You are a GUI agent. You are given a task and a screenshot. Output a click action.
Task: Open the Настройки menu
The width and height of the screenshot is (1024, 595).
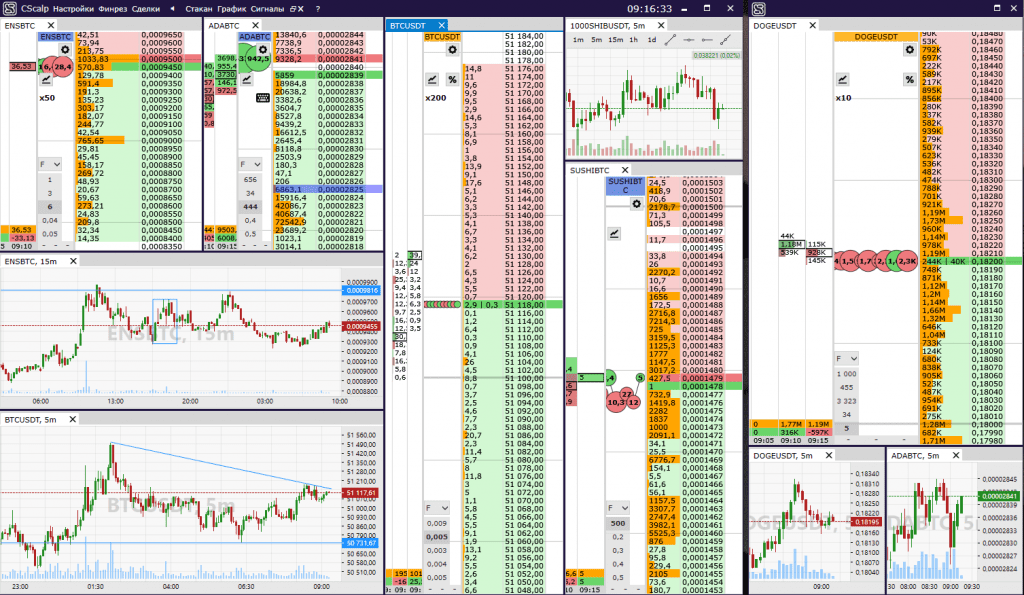tap(73, 9)
